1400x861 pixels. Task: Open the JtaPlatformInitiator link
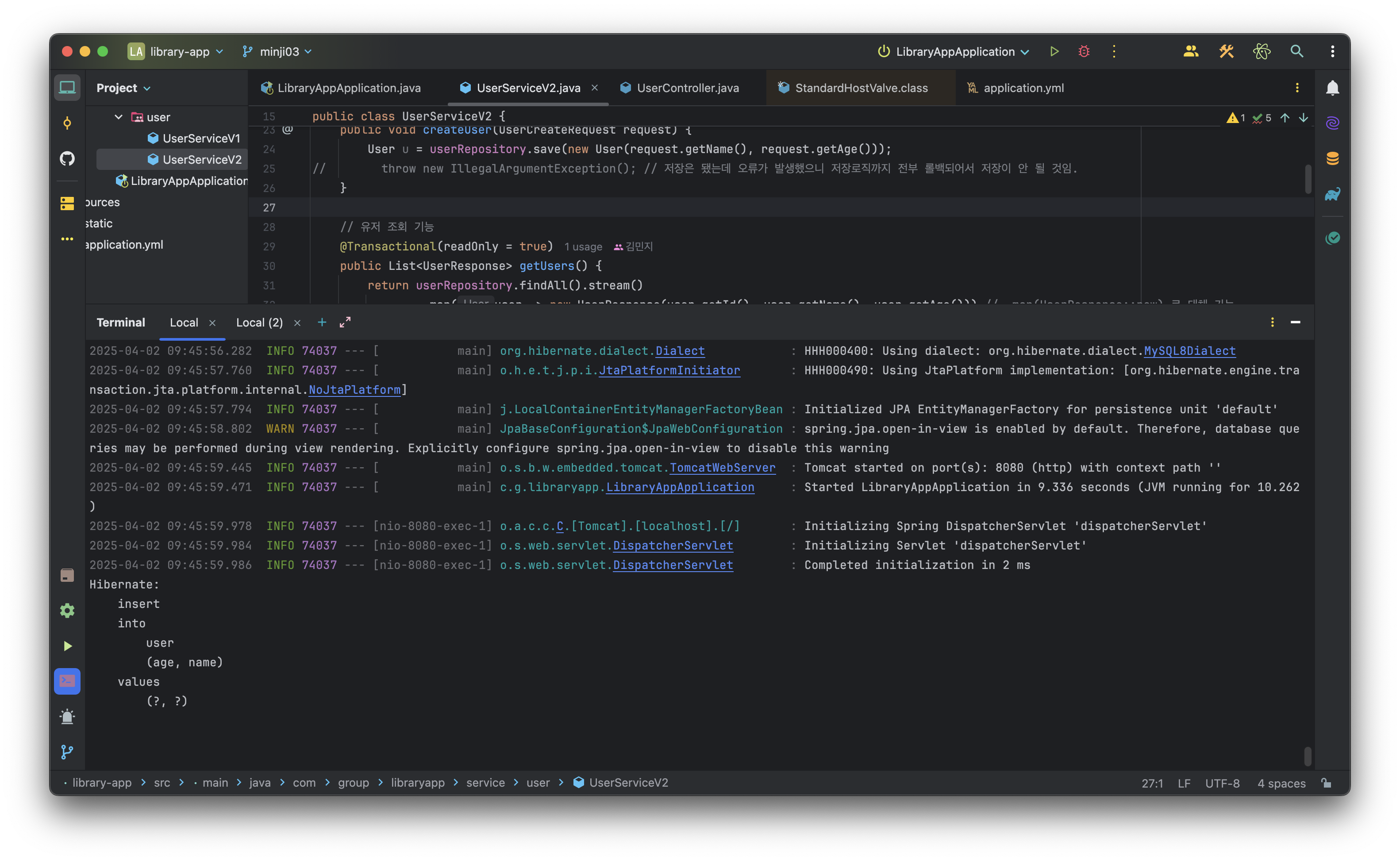point(669,370)
